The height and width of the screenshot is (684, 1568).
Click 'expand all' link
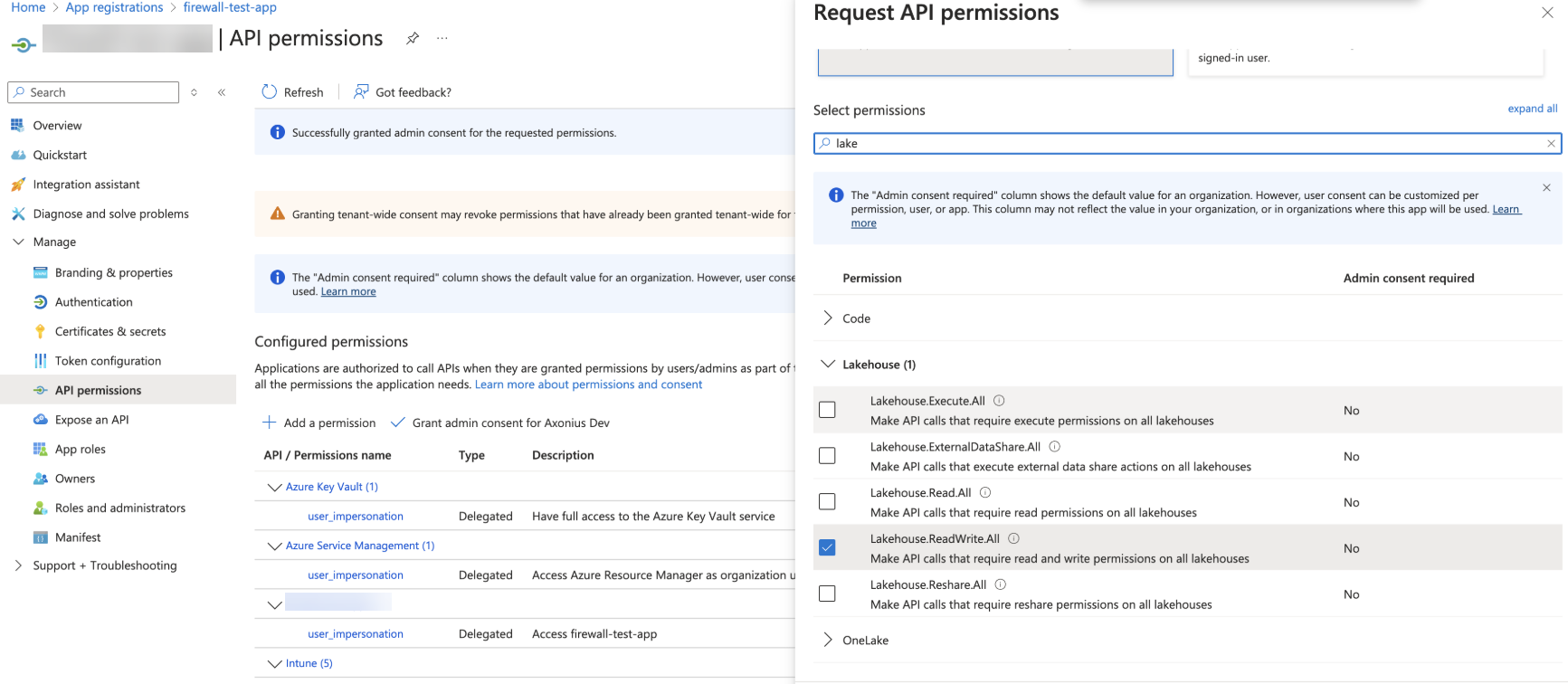(1532, 109)
